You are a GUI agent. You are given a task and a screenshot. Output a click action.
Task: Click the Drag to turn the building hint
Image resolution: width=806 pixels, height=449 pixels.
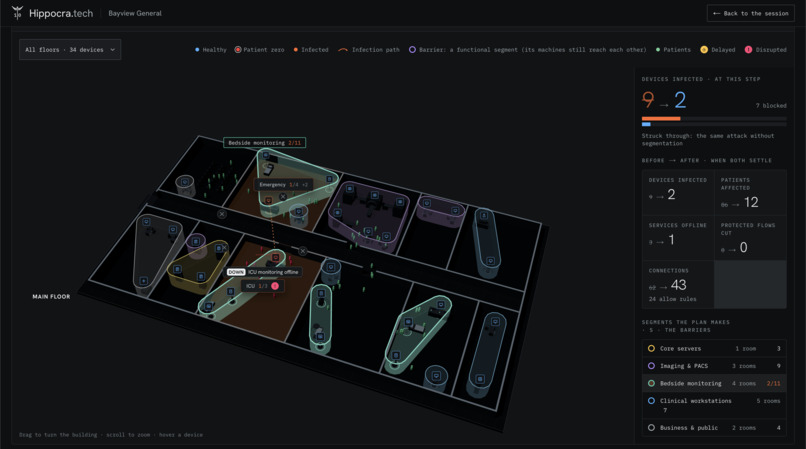click(x=111, y=435)
